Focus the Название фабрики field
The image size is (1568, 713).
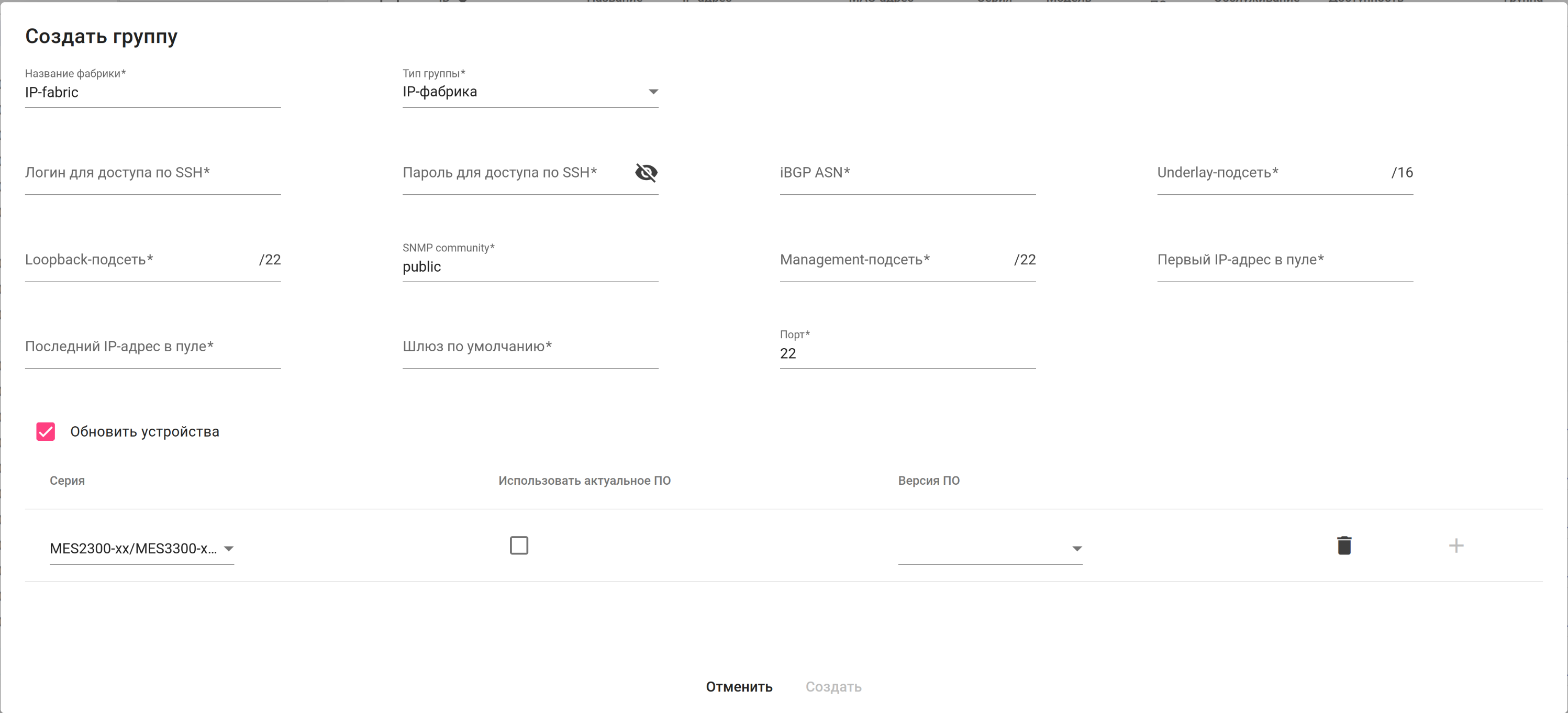pyautogui.click(x=152, y=93)
